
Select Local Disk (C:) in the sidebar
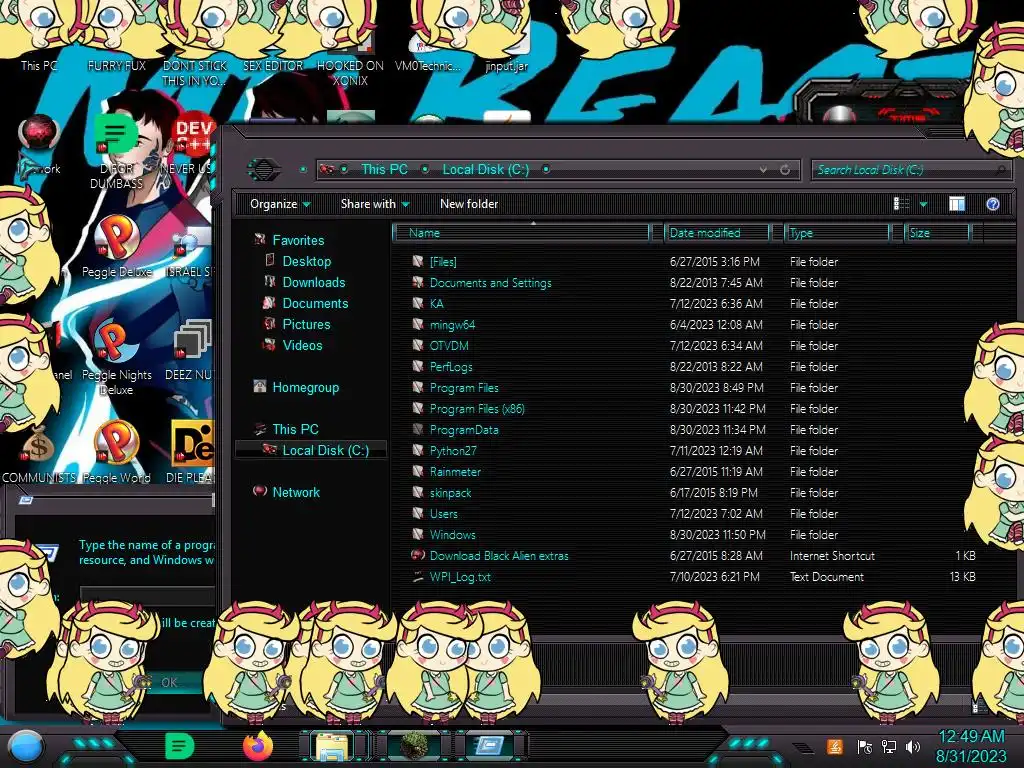click(x=325, y=450)
